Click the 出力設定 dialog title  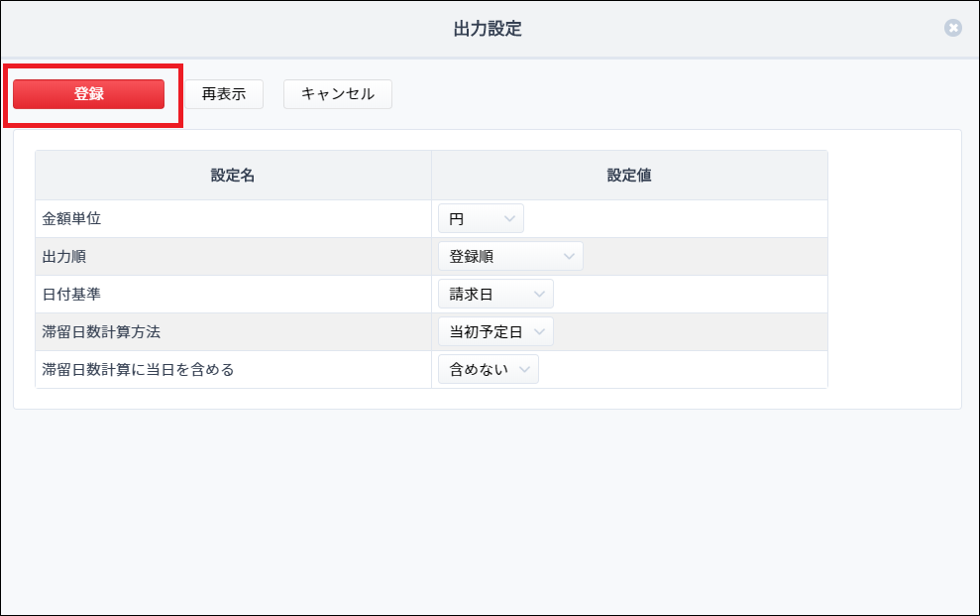(x=488, y=29)
